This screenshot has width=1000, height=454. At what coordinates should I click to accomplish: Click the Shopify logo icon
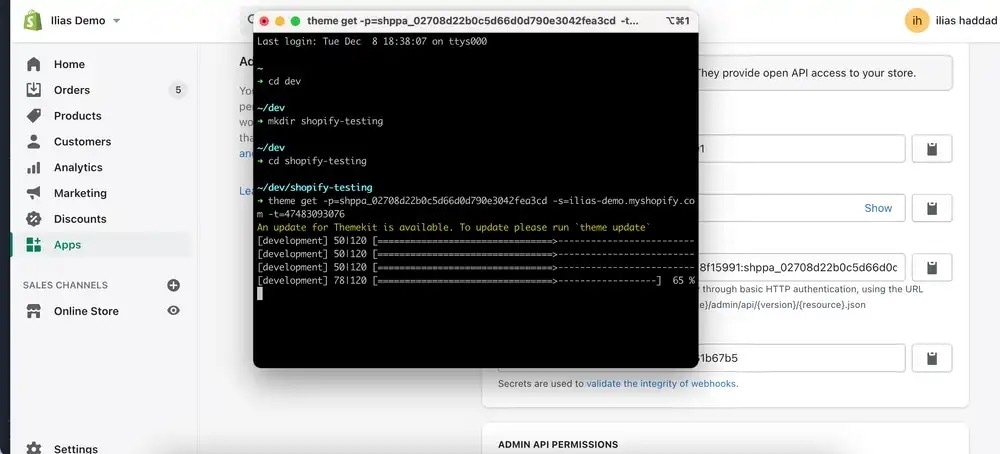(34, 21)
